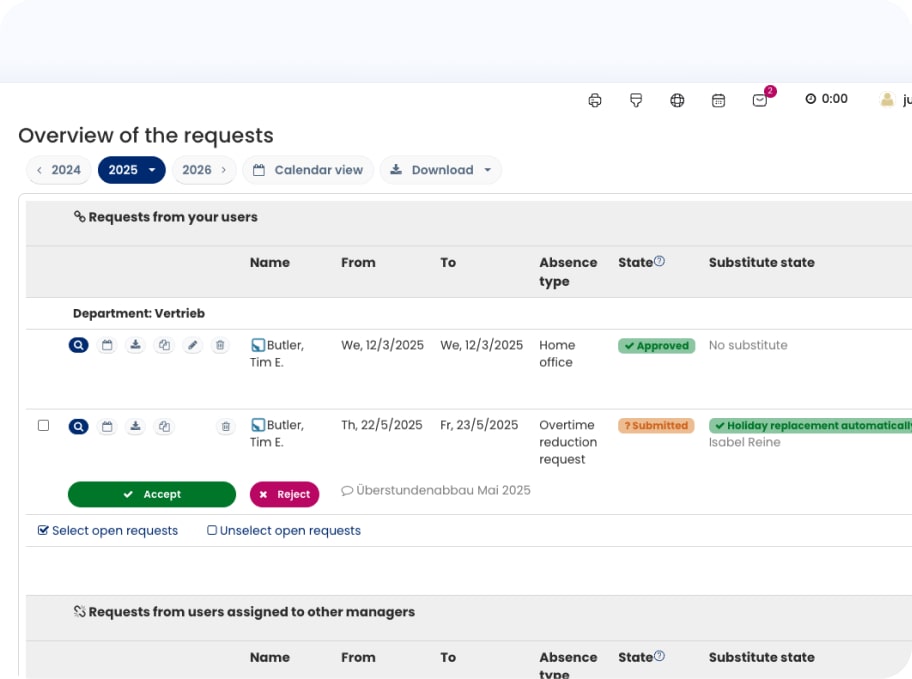This screenshot has height=679, width=912.
Task: Open the user account menu next to avatar
Action: pyautogui.click(x=895, y=100)
